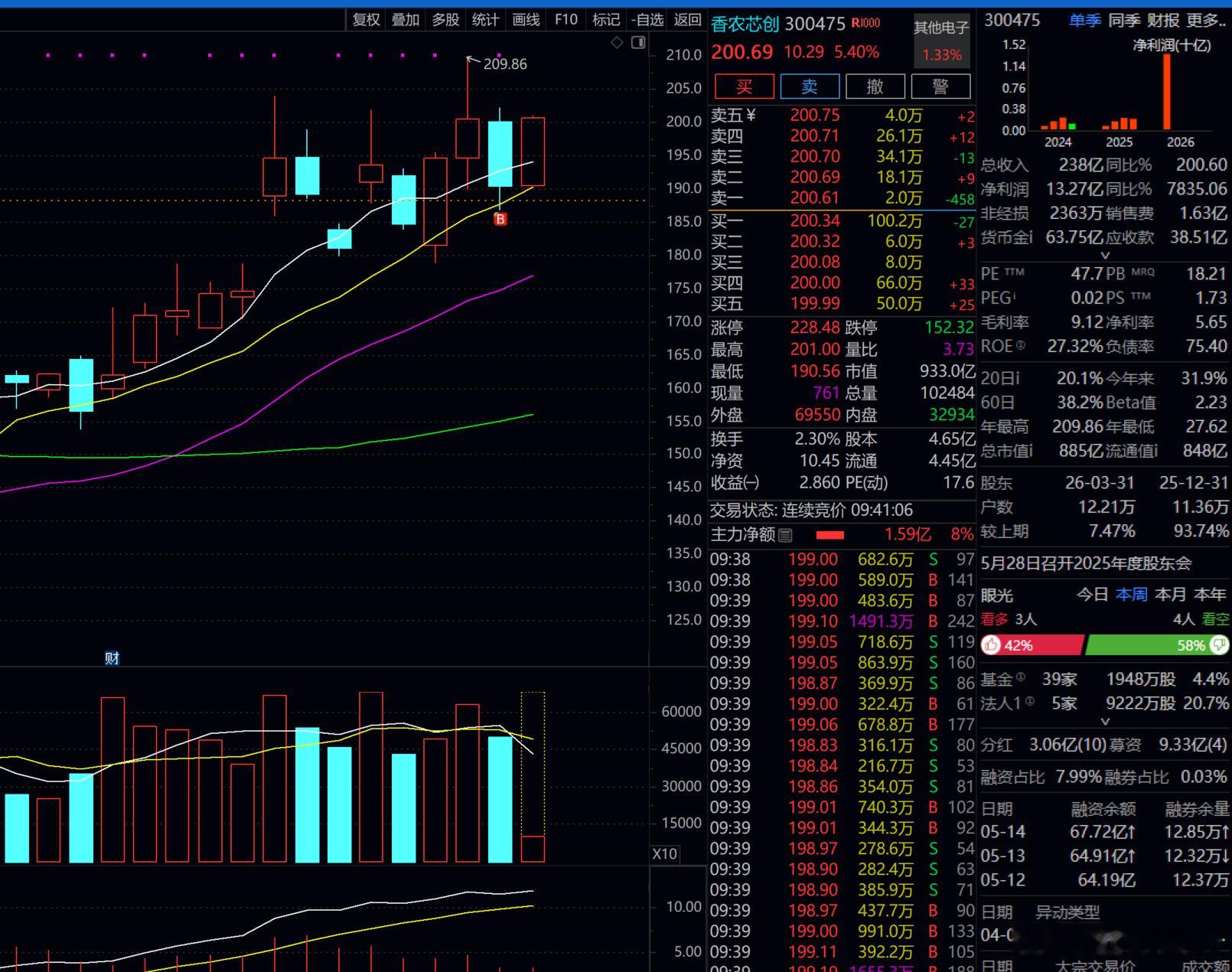Click the 5月28日召开2025年度股东会 notice
Viewport: 1232px width, 972px height.
(1087, 563)
